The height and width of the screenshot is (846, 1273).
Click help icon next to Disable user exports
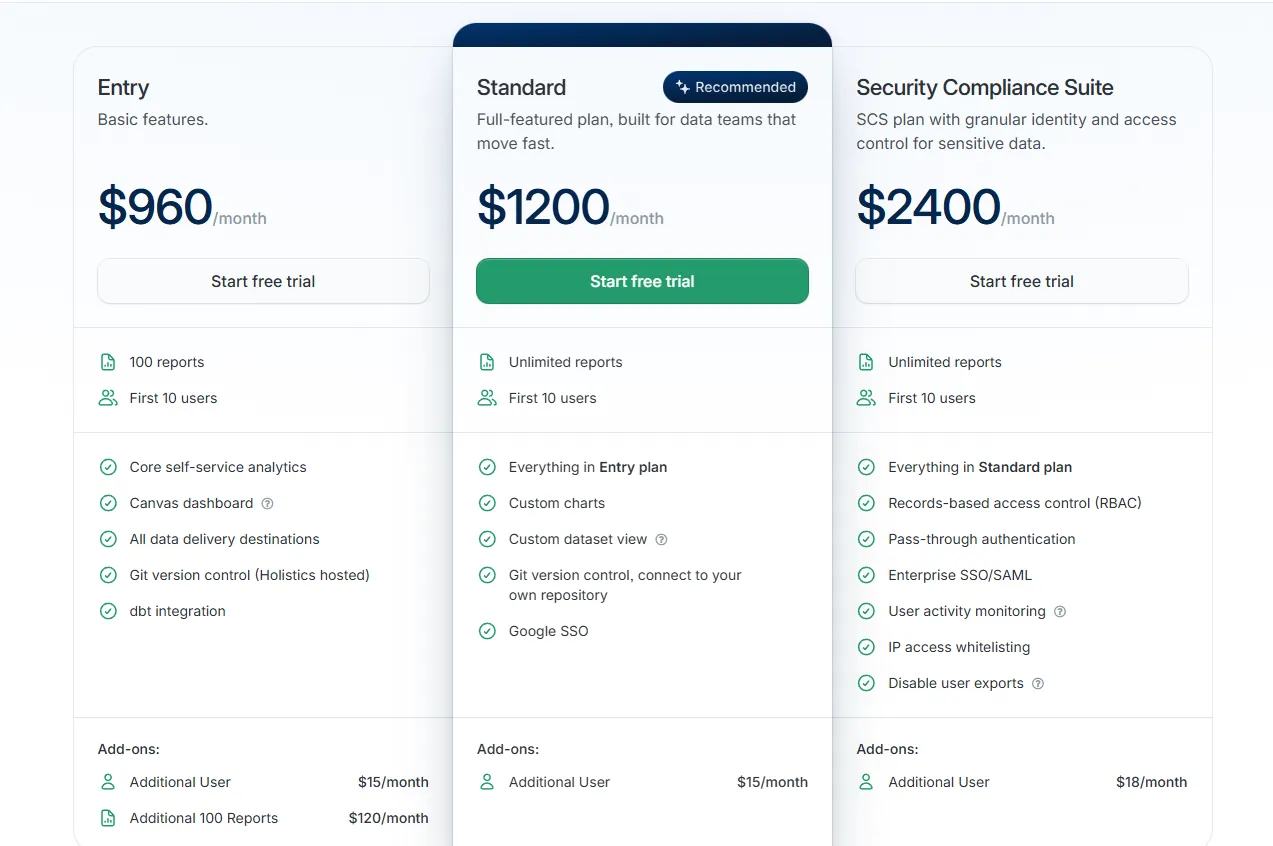(1038, 684)
